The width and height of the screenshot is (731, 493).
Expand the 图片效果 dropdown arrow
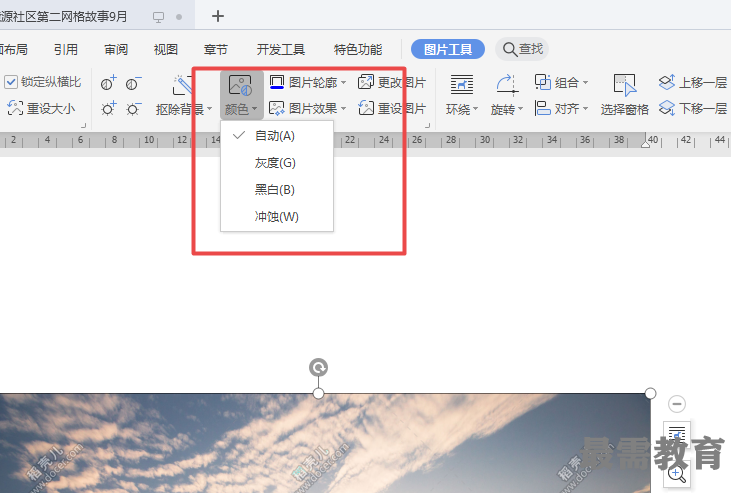point(344,109)
